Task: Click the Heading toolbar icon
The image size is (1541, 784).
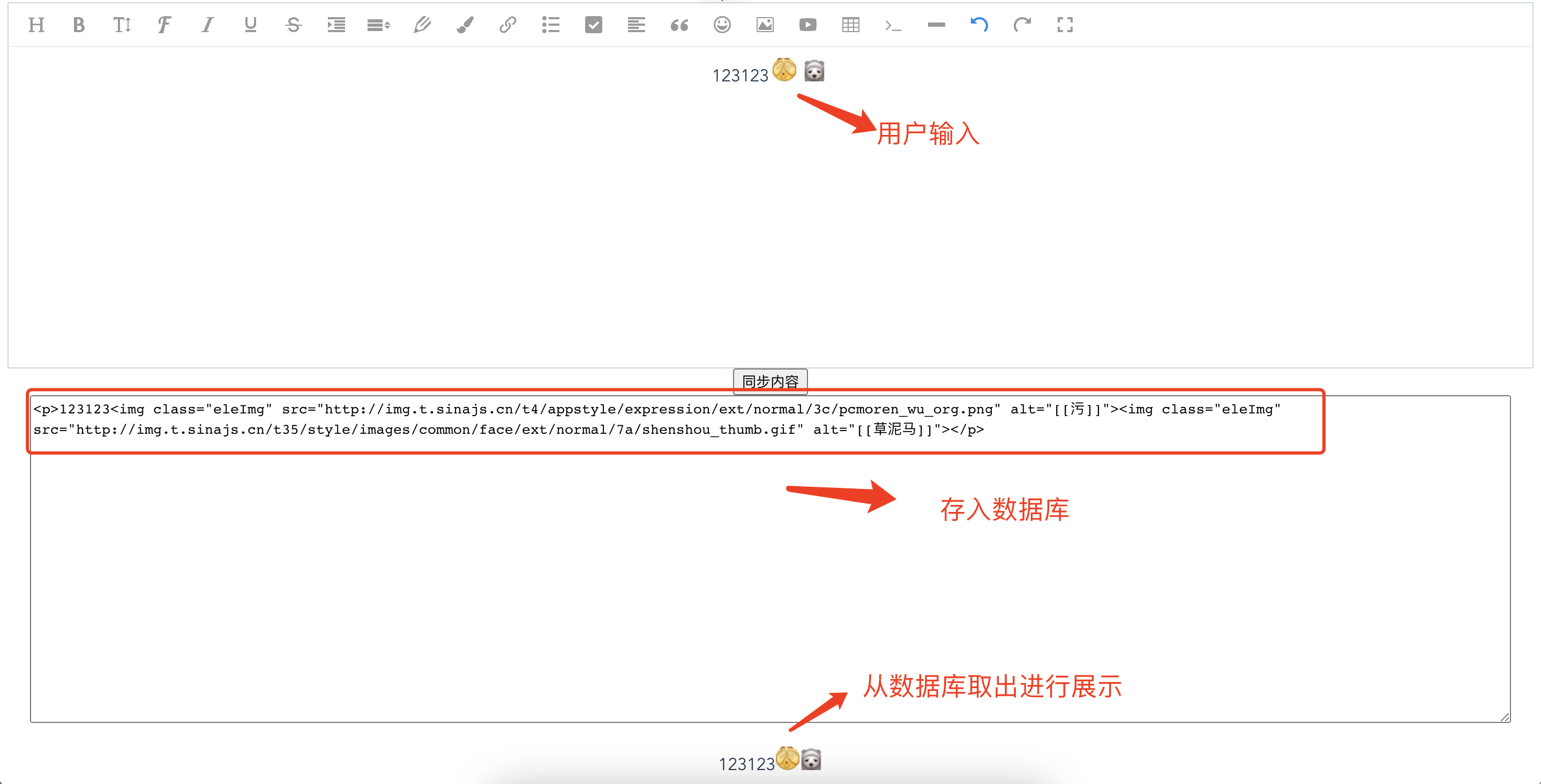Action: 36,25
